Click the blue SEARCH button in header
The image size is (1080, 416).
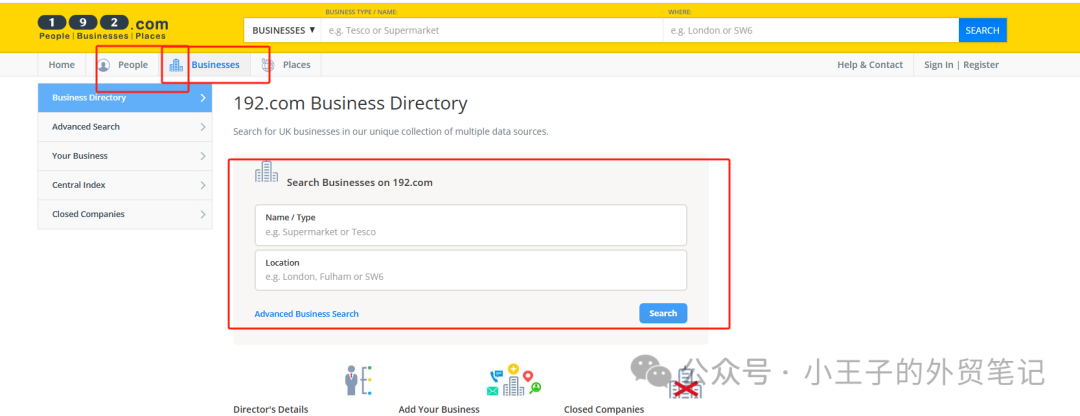tap(982, 30)
